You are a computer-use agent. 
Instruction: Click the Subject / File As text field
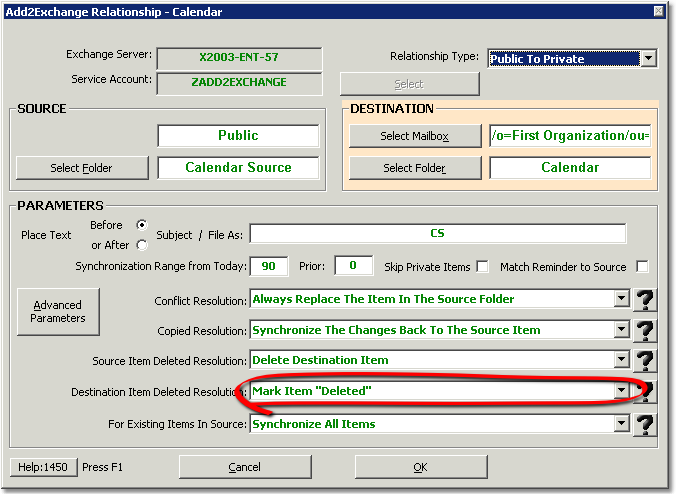coord(438,233)
